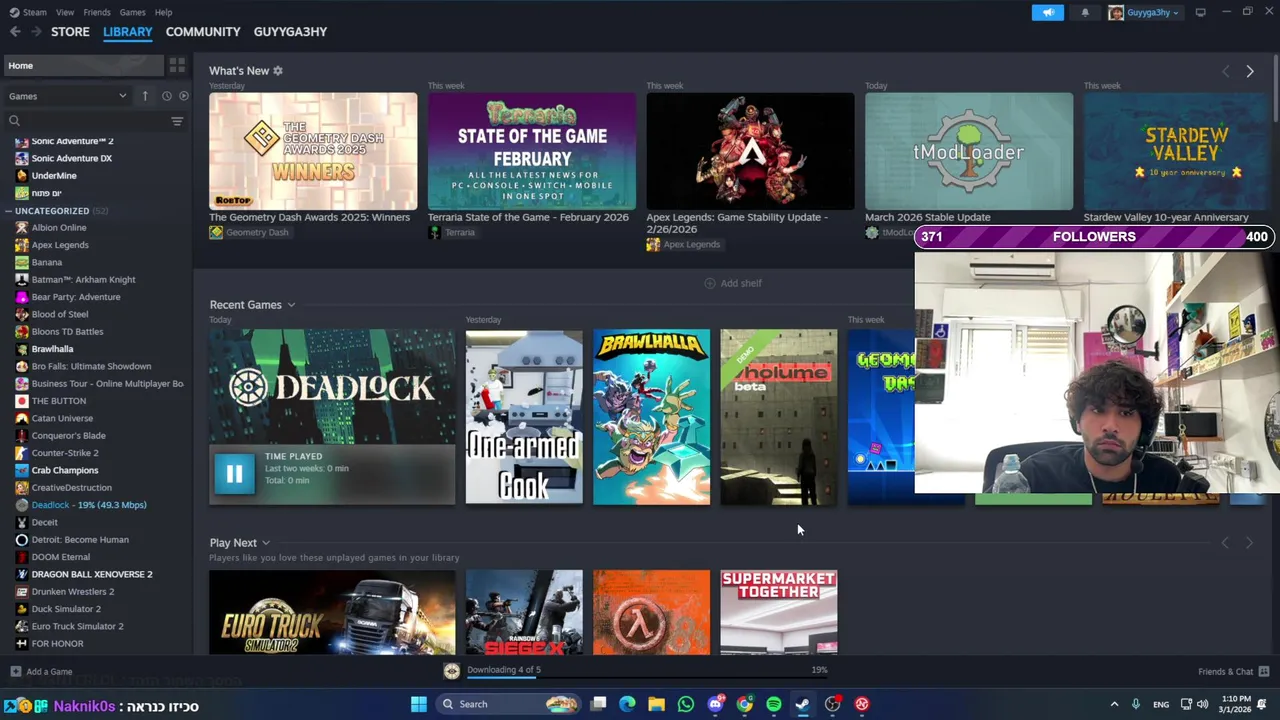1280x720 pixels.
Task: Select Euro Truck Simulator 2 in sidebar list
Action: pos(78,626)
